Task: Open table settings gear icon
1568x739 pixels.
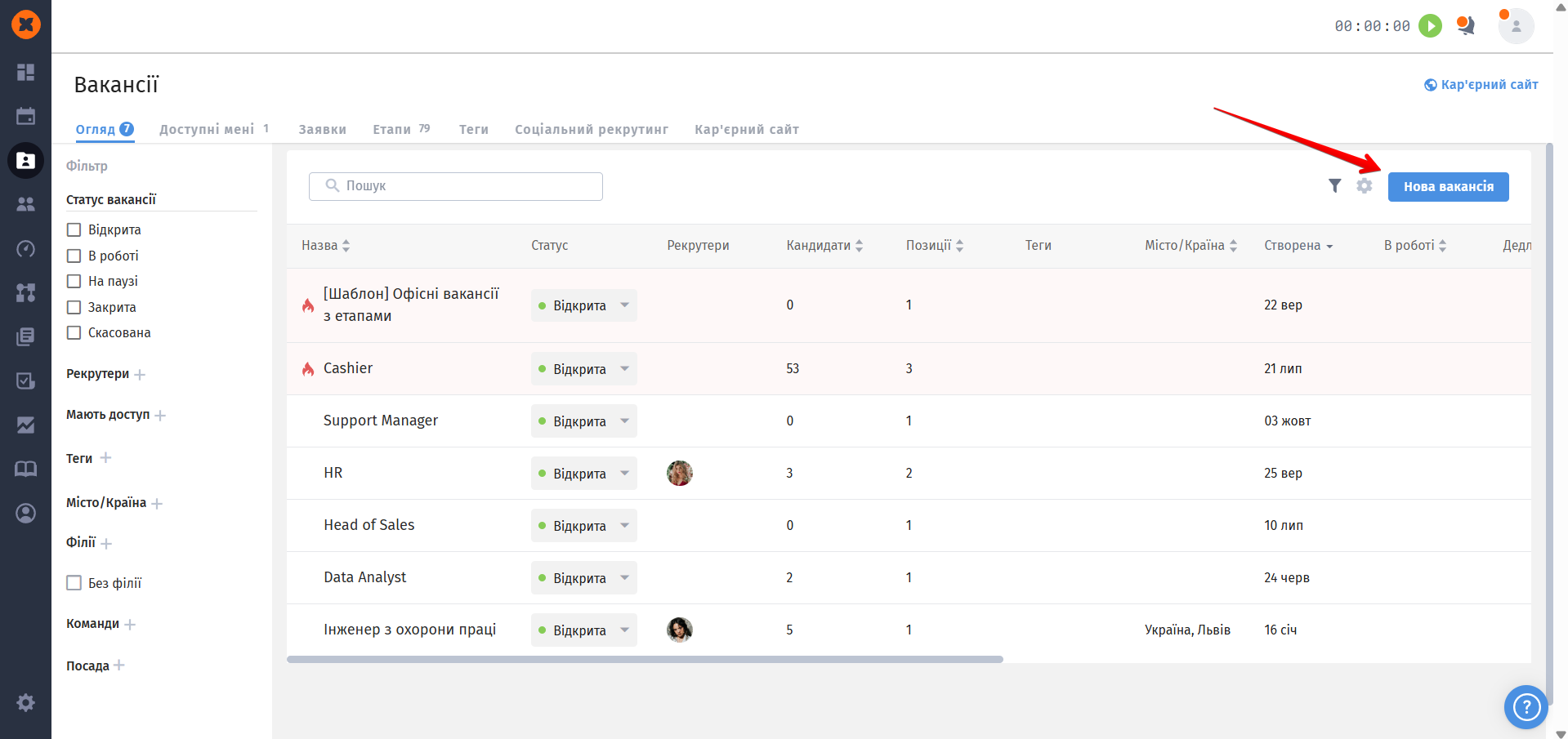Action: pyautogui.click(x=1365, y=186)
